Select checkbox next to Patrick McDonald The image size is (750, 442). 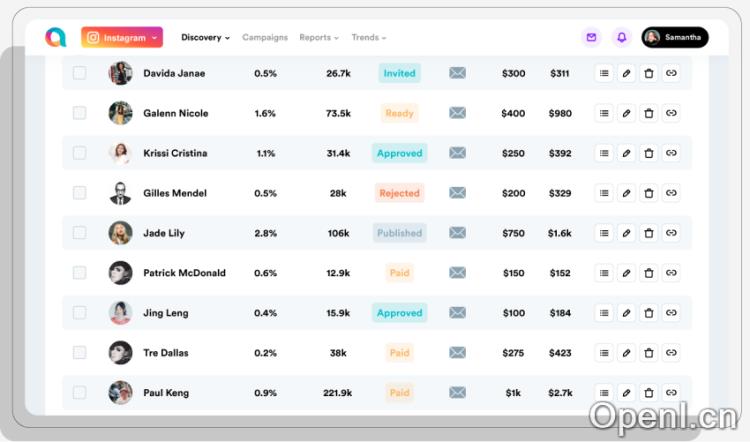[x=80, y=273]
